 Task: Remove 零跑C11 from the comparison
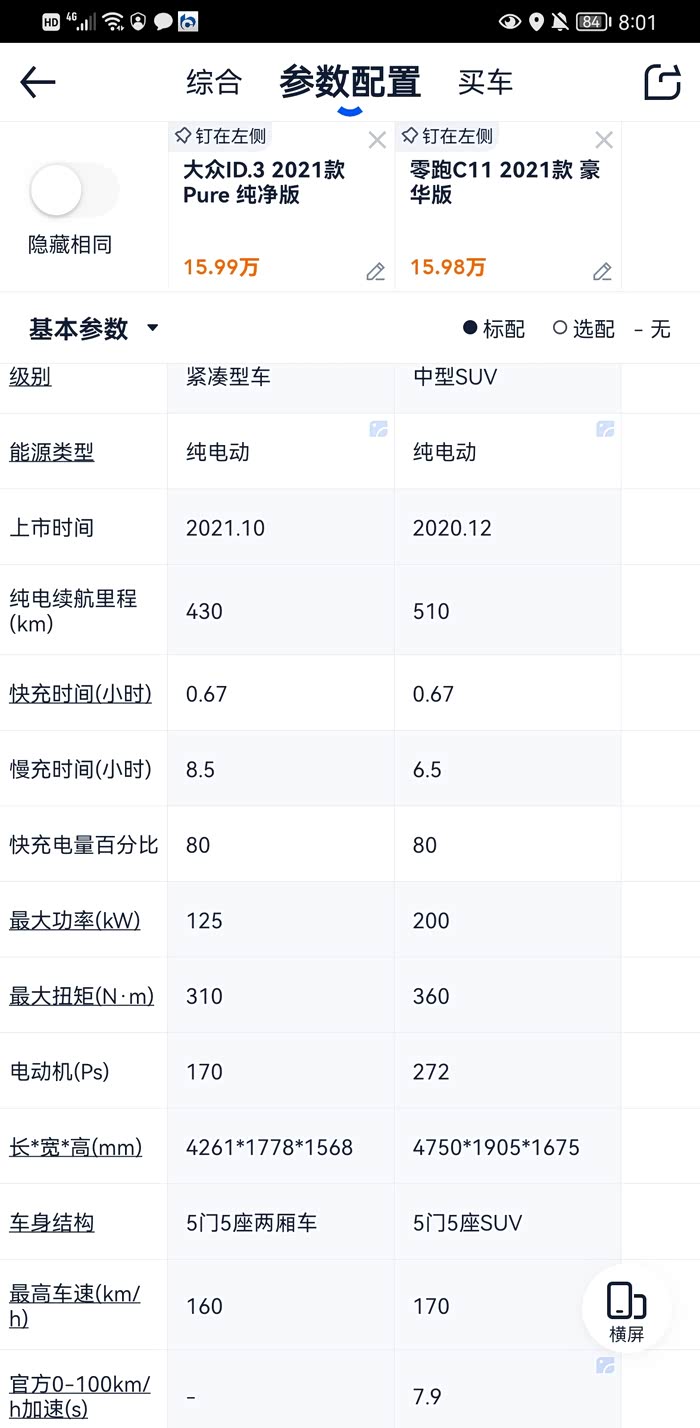pyautogui.click(x=604, y=140)
